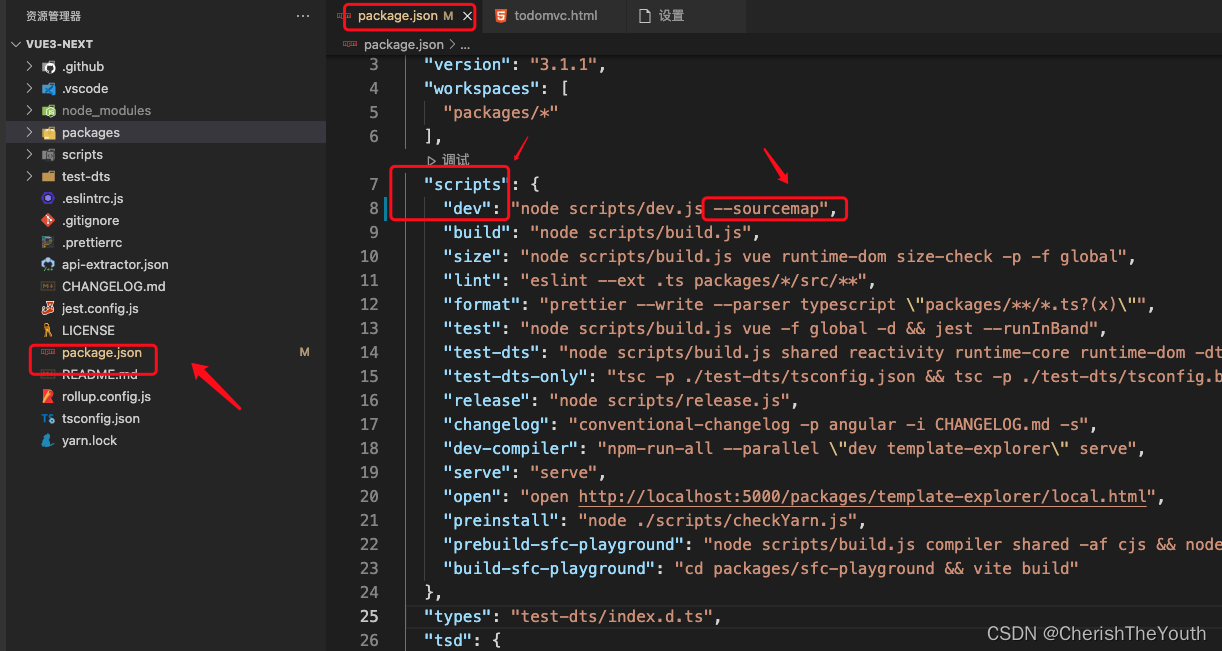Expand the scripts folder chevron
The height and width of the screenshot is (651, 1222).
[x=30, y=154]
